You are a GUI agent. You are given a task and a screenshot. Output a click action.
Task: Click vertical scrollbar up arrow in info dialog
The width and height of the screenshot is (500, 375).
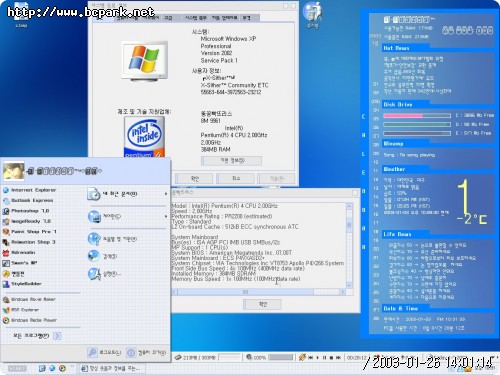click(x=349, y=206)
